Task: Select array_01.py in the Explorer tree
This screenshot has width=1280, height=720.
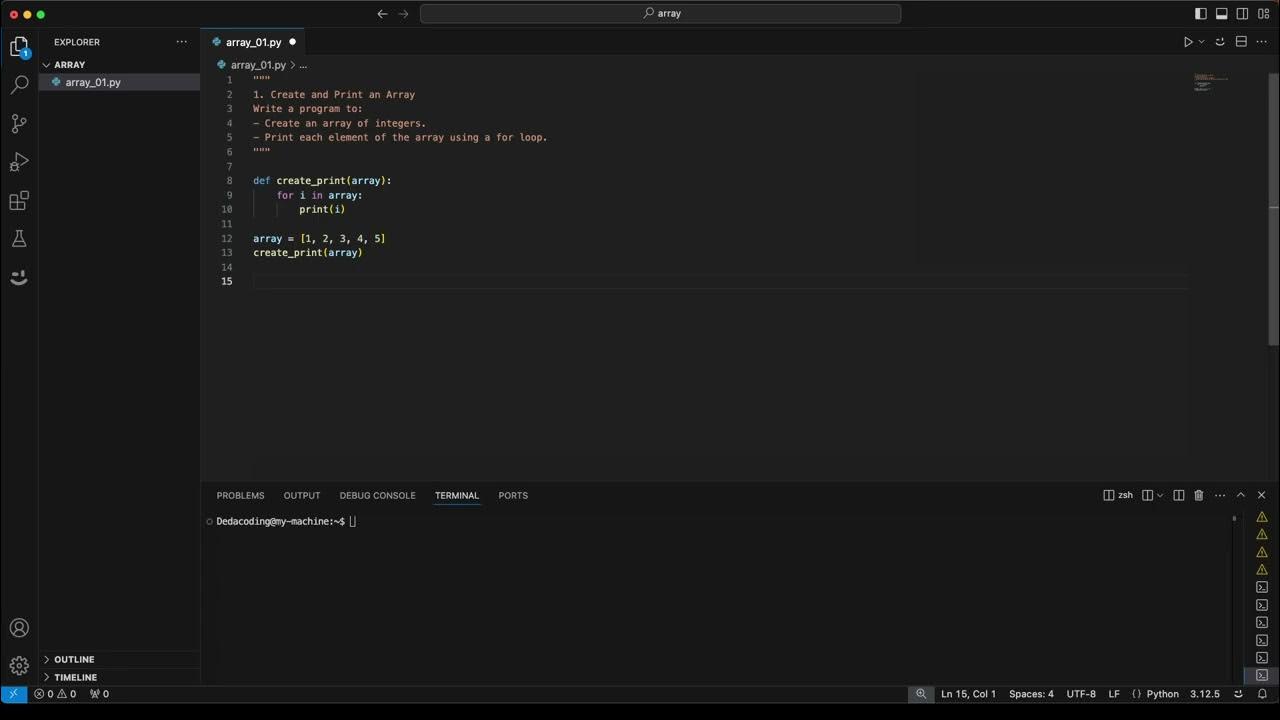Action: 119,82
